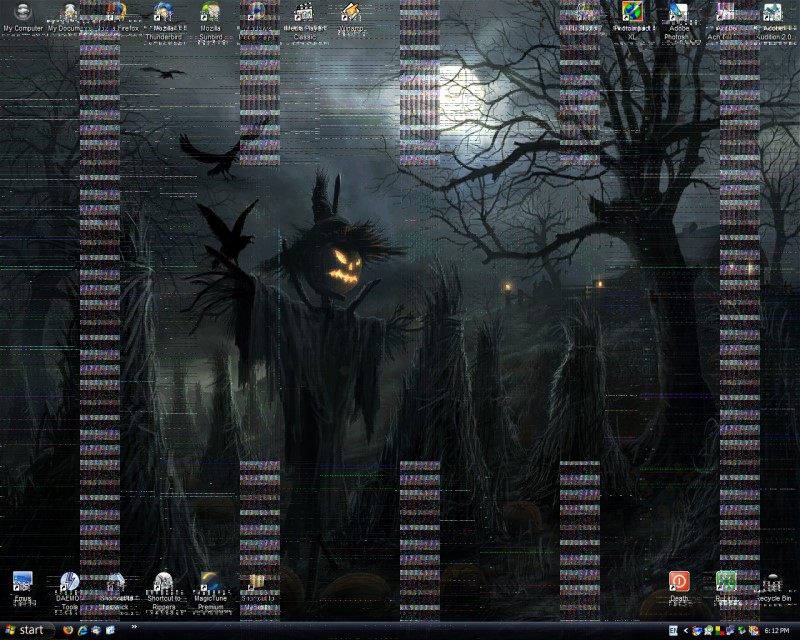Screen dimensions: 800x640
Task: Select the red Death power desktop icon
Action: (x=679, y=587)
